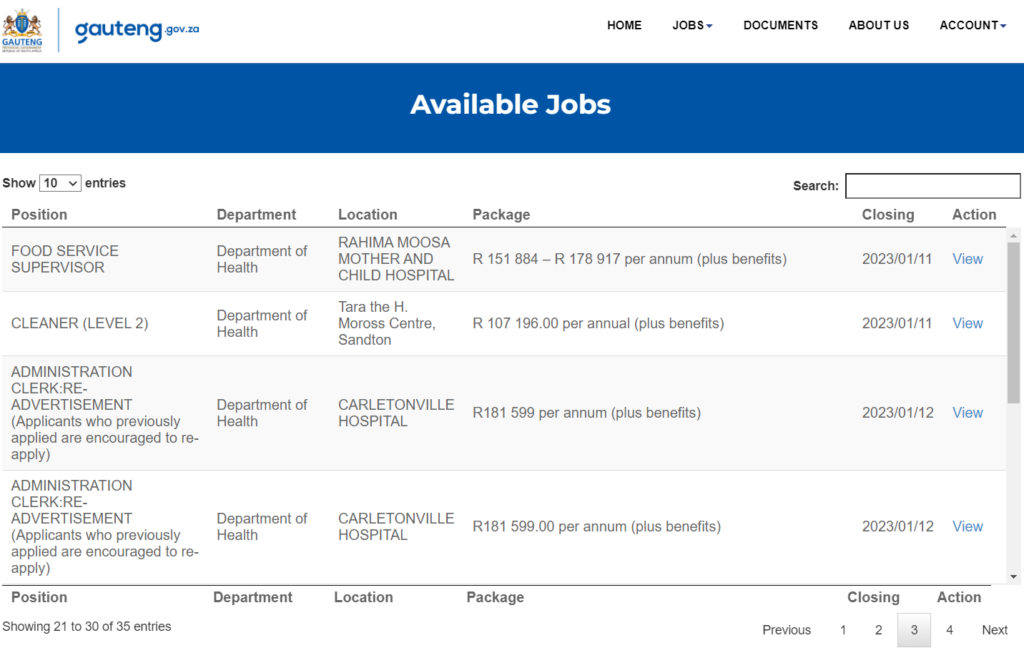View the Food Service Supervisor job
The image size is (1024, 653).
click(967, 259)
